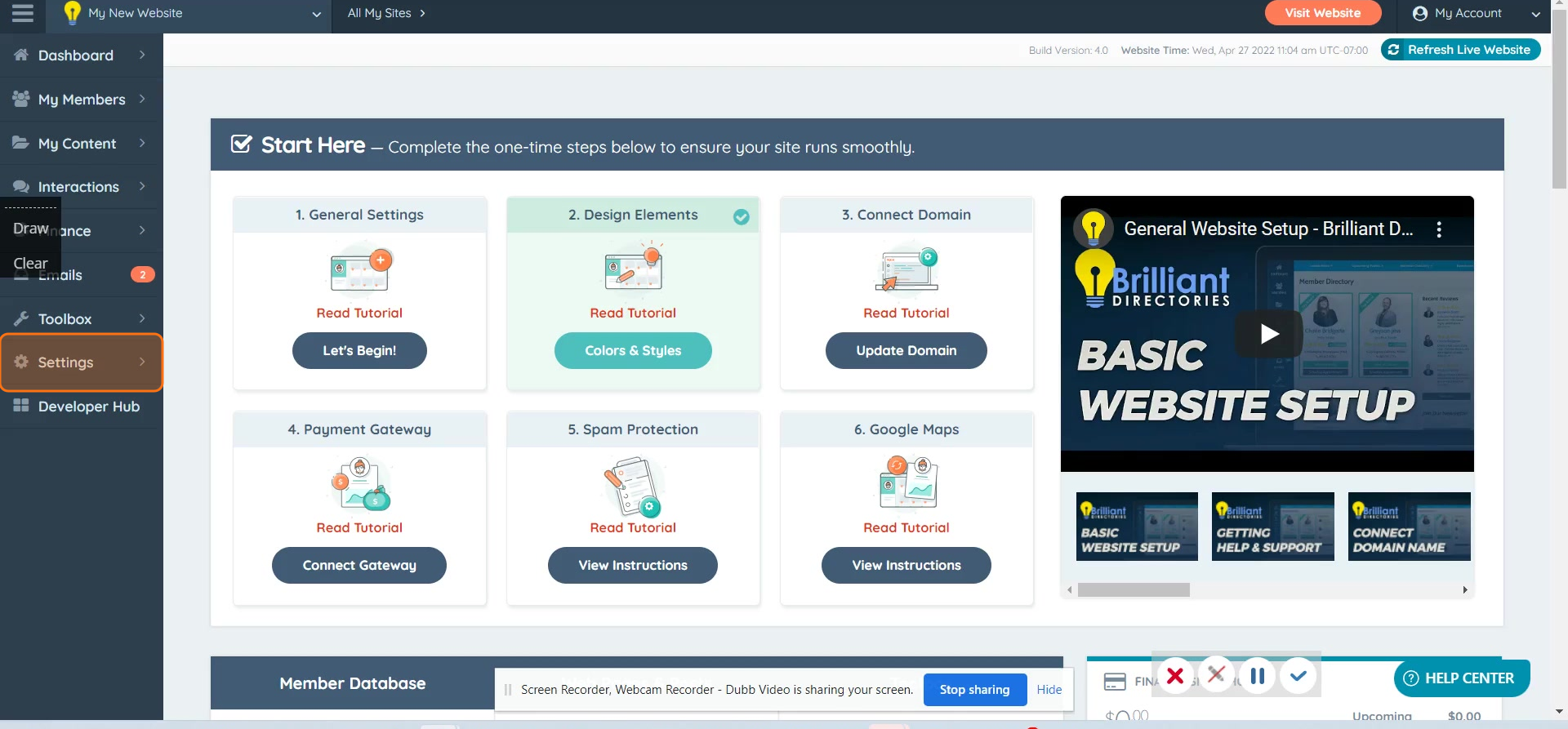This screenshot has width=1568, height=729.
Task: Pause the screen recording
Action: coord(1258,676)
